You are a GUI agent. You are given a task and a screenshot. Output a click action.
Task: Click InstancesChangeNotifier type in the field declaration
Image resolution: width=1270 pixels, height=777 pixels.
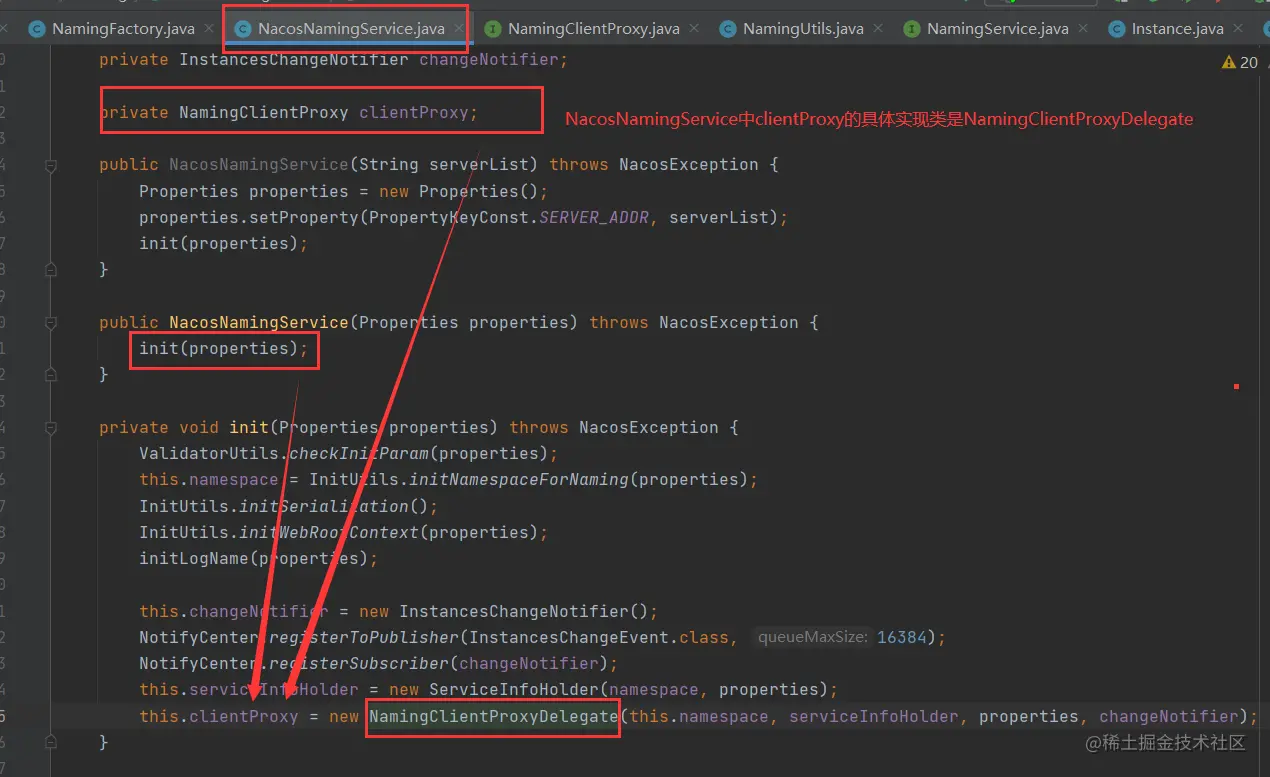(x=294, y=60)
